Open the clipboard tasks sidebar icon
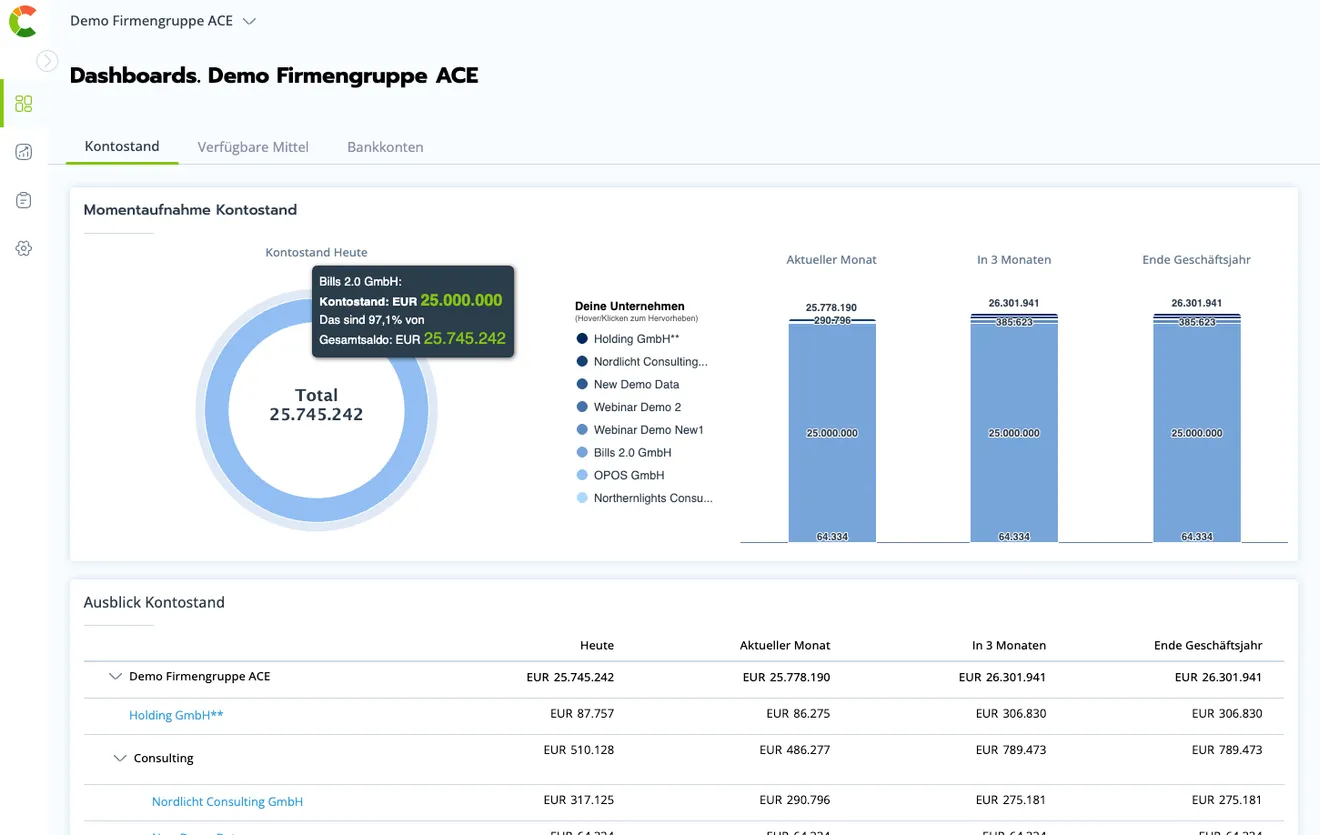Image resolution: width=1320 pixels, height=835 pixels. (x=24, y=200)
